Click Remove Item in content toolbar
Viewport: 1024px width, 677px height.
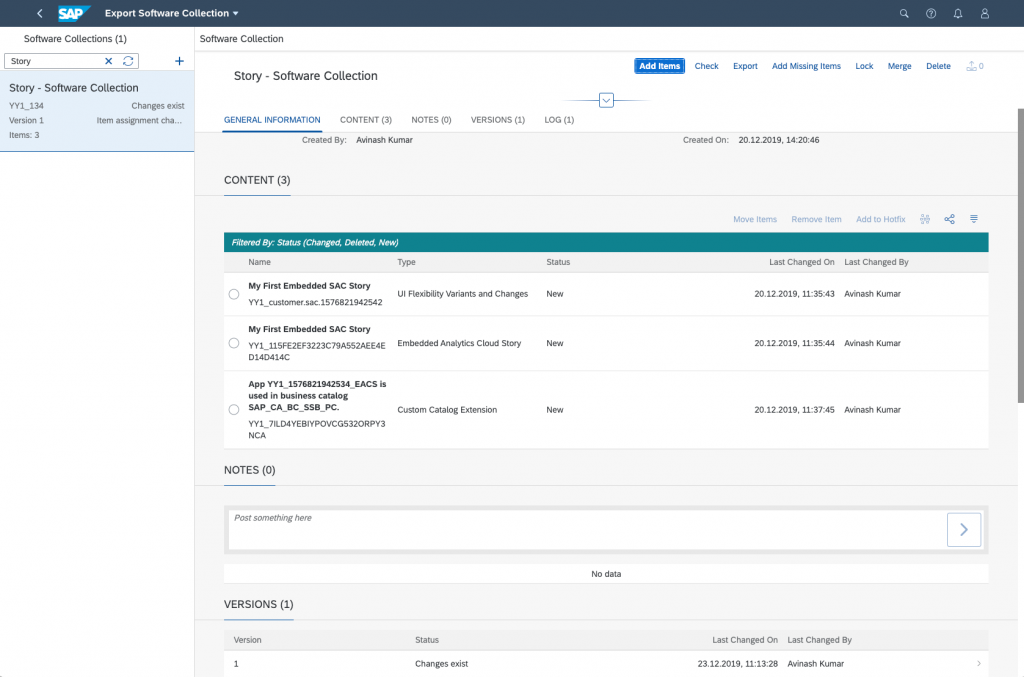point(816,219)
